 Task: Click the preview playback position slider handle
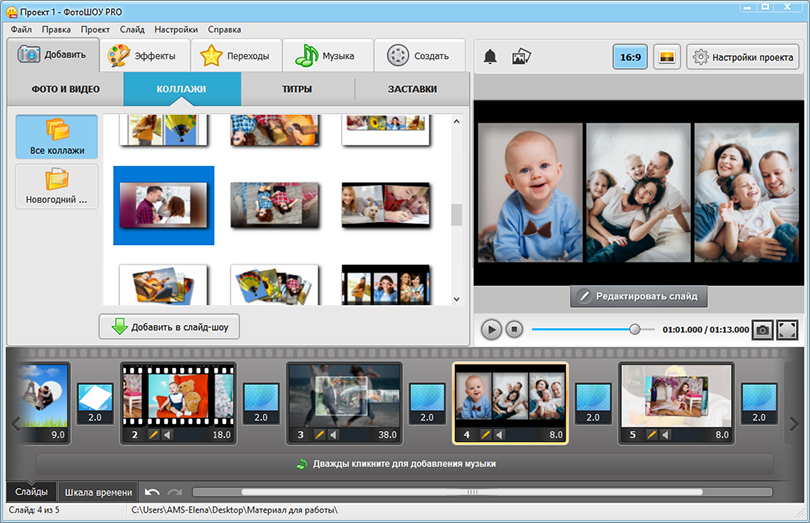[x=634, y=329]
